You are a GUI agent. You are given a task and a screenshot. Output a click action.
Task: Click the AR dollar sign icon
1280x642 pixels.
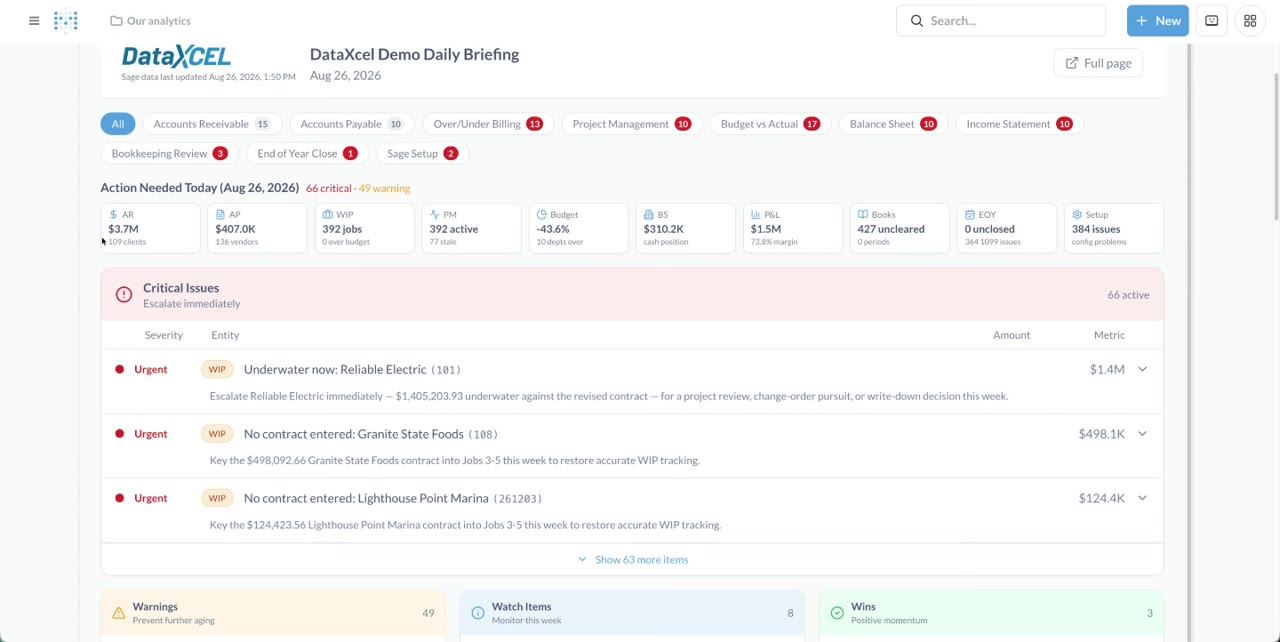click(x=113, y=215)
